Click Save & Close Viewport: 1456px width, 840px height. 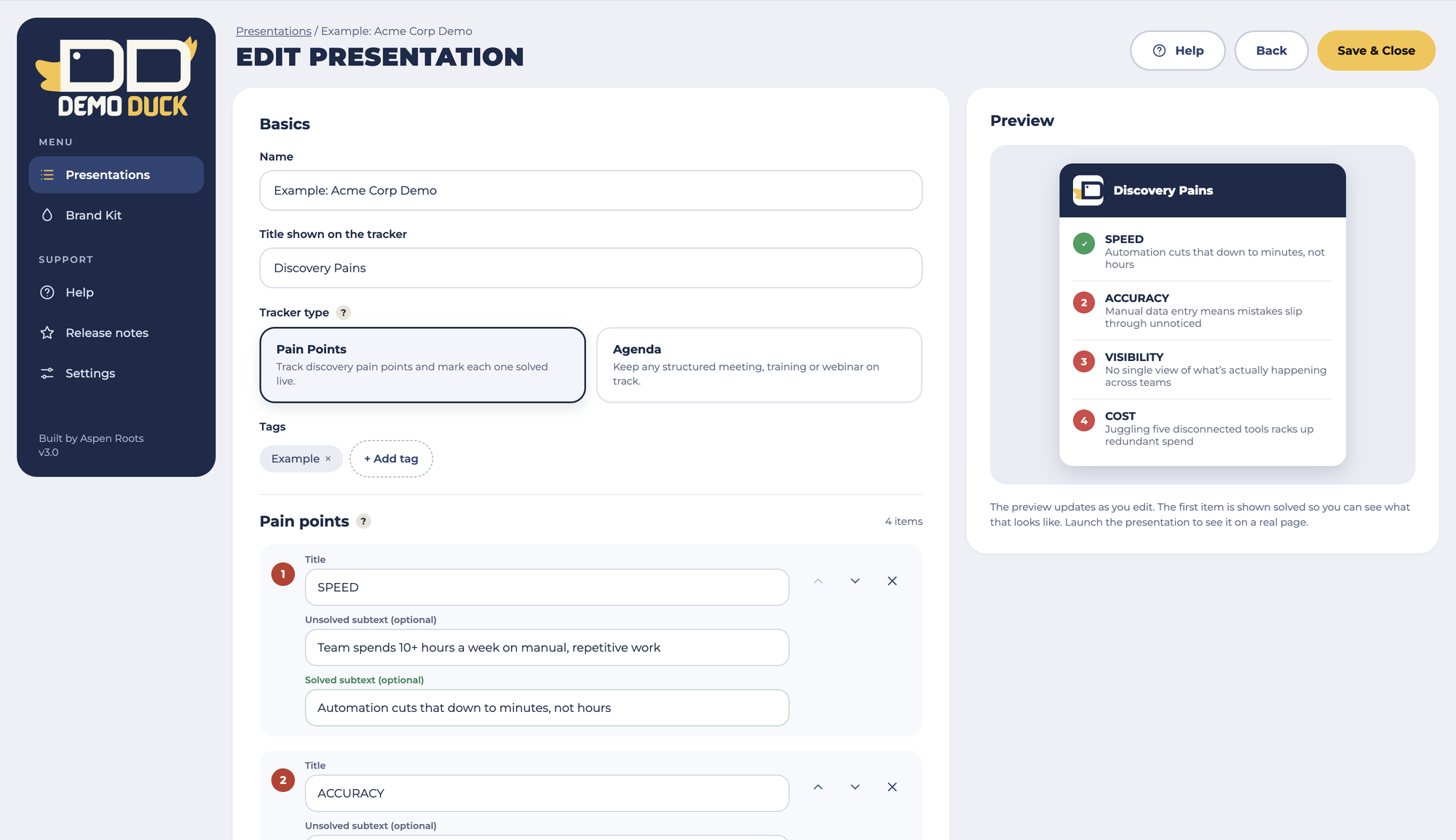pyautogui.click(x=1376, y=50)
